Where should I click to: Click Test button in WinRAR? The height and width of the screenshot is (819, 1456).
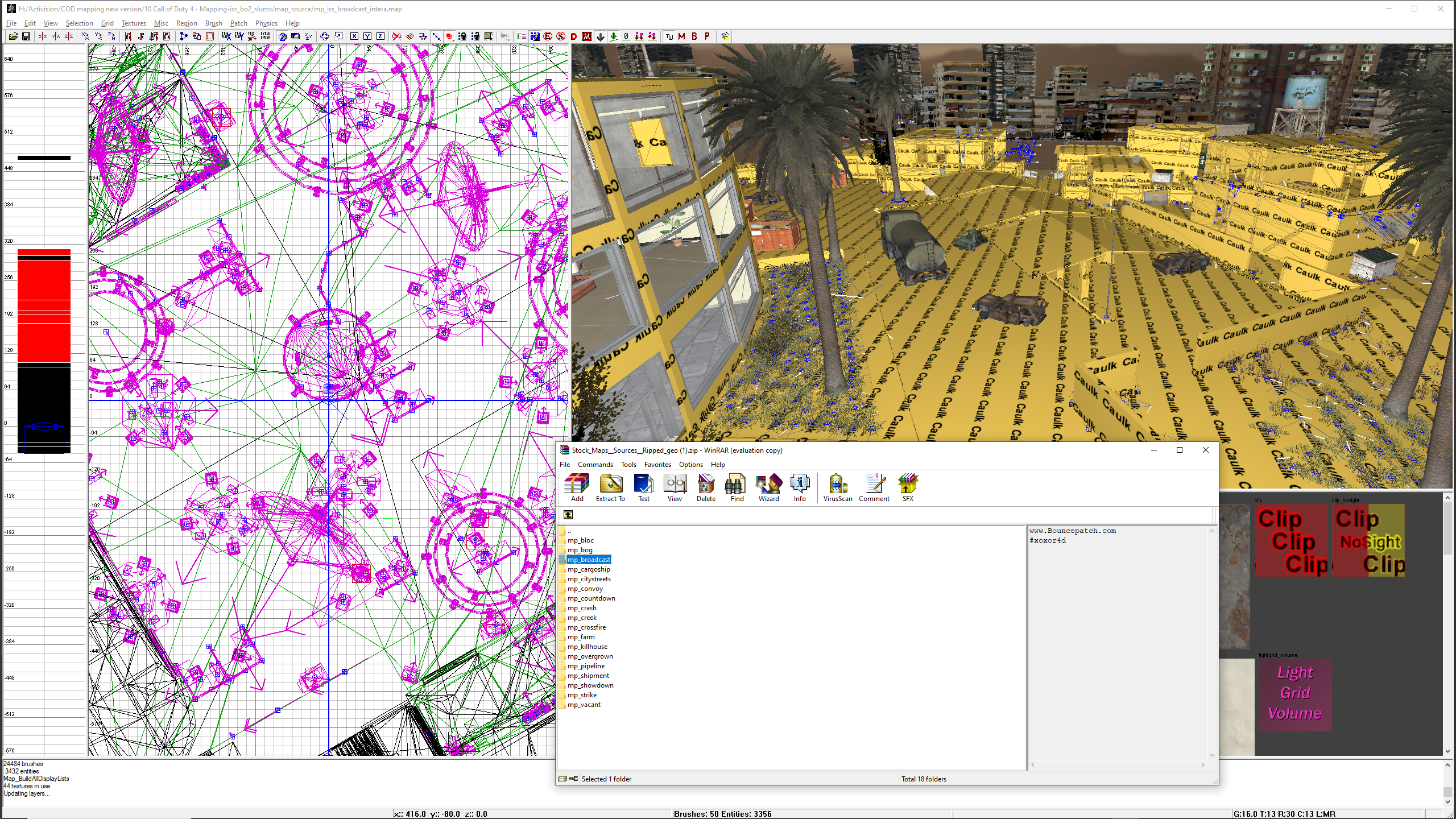[x=643, y=488]
